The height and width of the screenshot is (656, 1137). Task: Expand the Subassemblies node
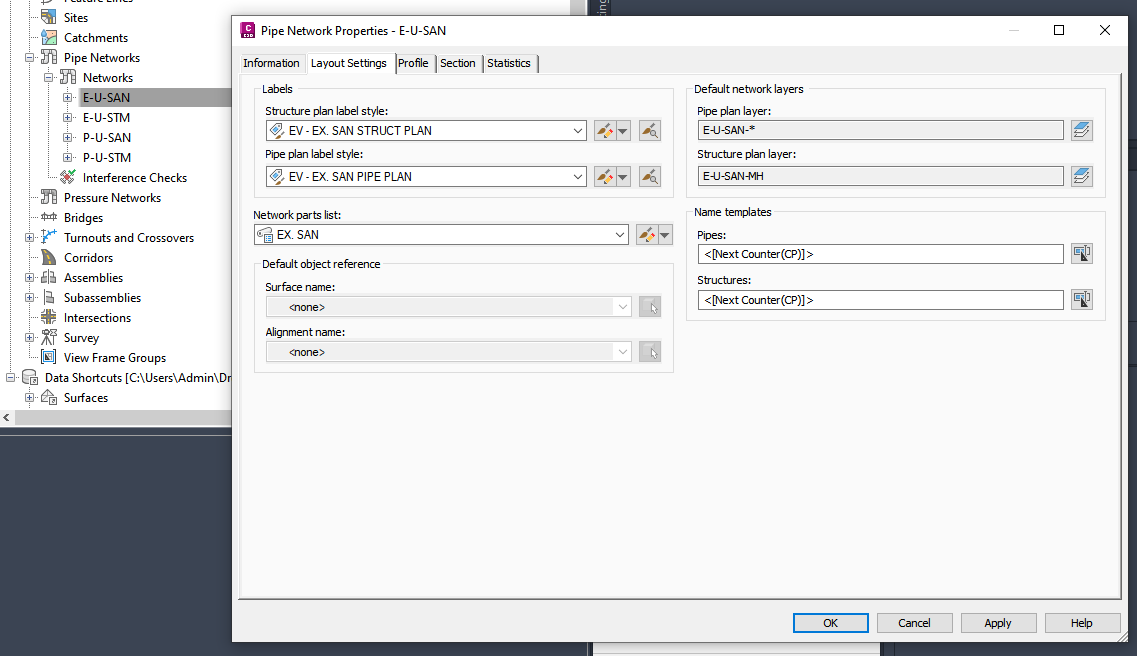30,298
